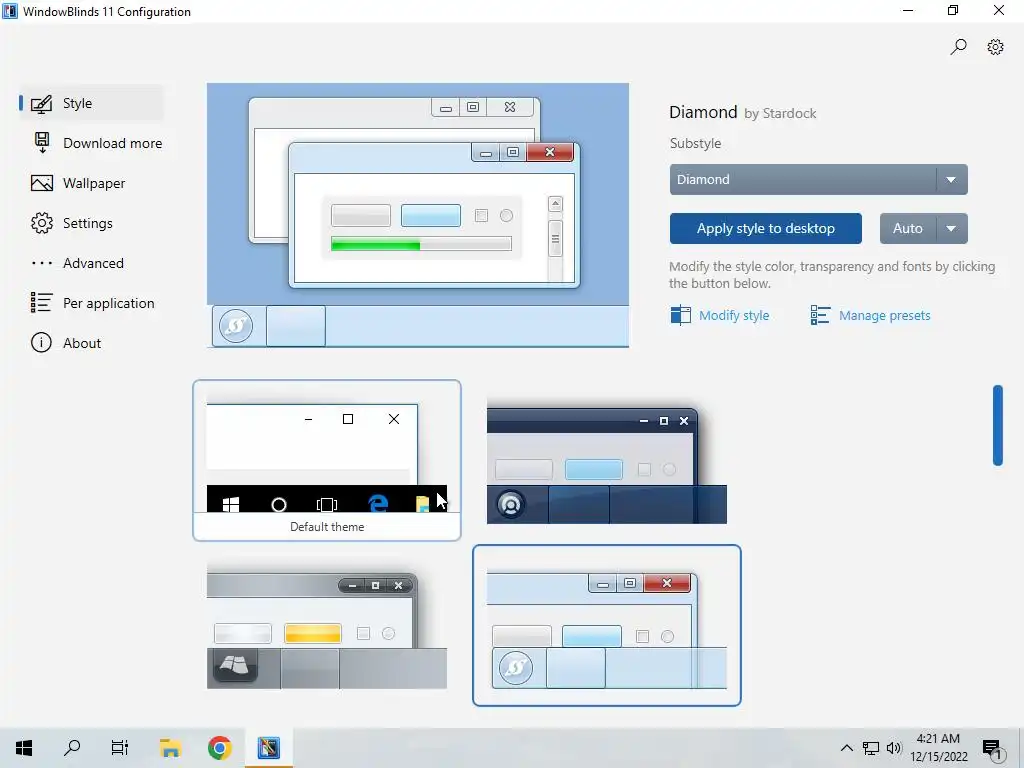Open search with the magnifier icon

pos(958,46)
